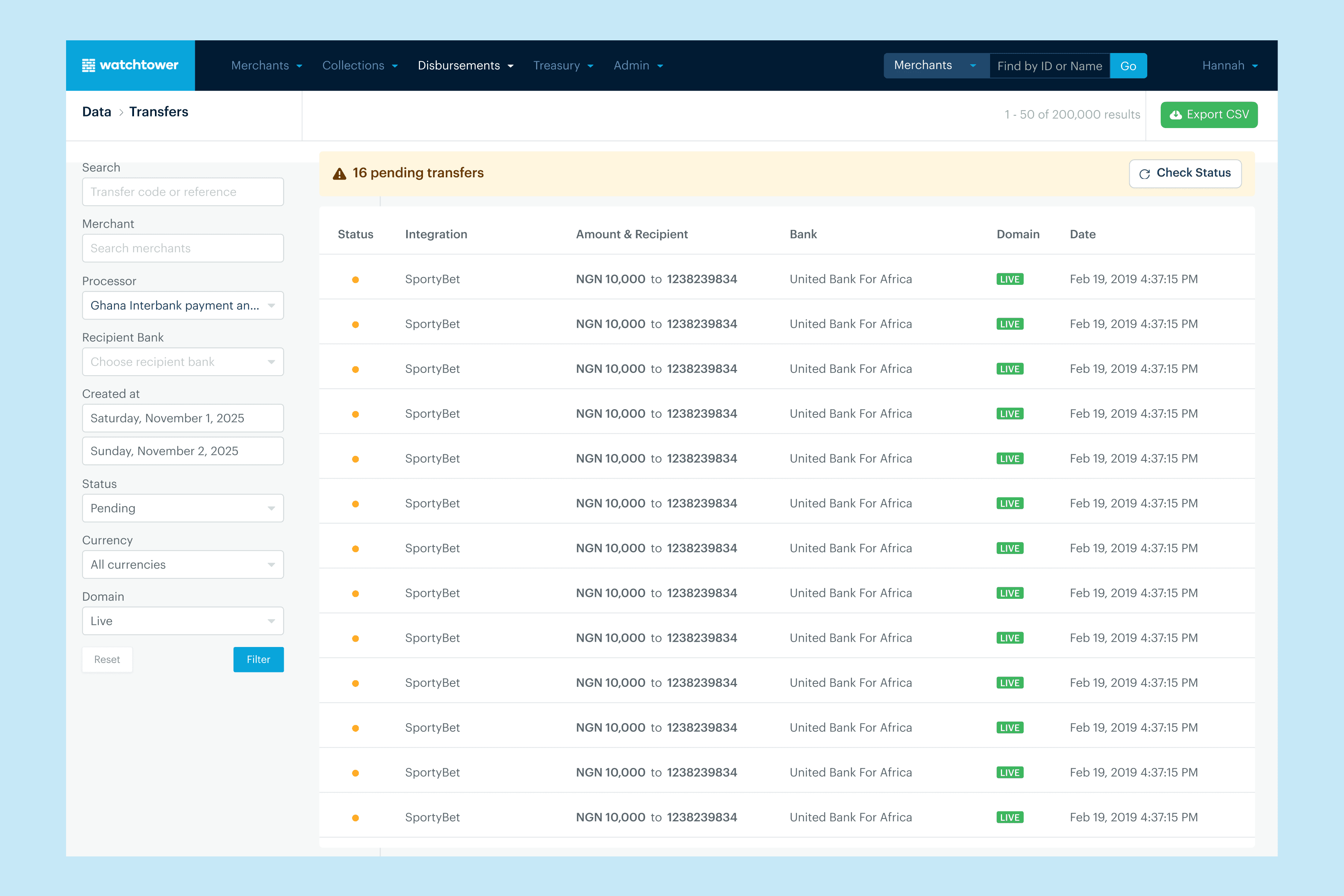
Task: Open the Treasury menu
Action: coord(563,66)
